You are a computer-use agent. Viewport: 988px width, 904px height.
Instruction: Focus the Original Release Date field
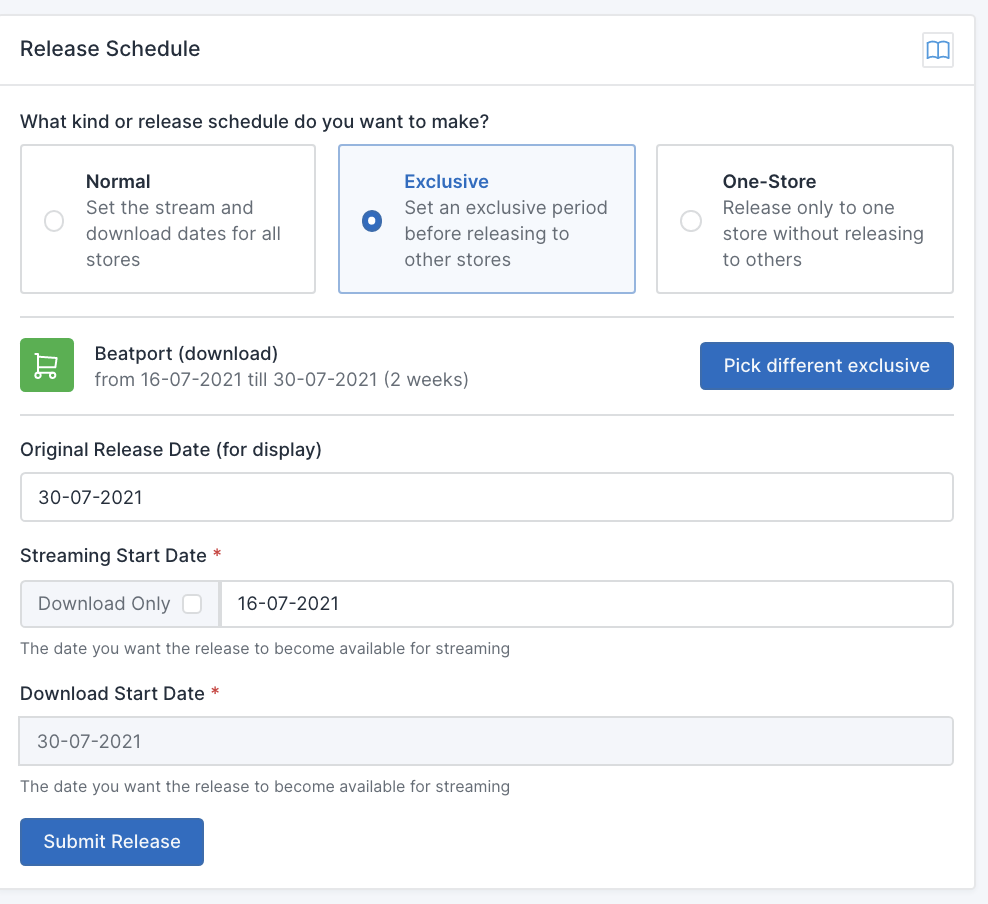[486, 497]
